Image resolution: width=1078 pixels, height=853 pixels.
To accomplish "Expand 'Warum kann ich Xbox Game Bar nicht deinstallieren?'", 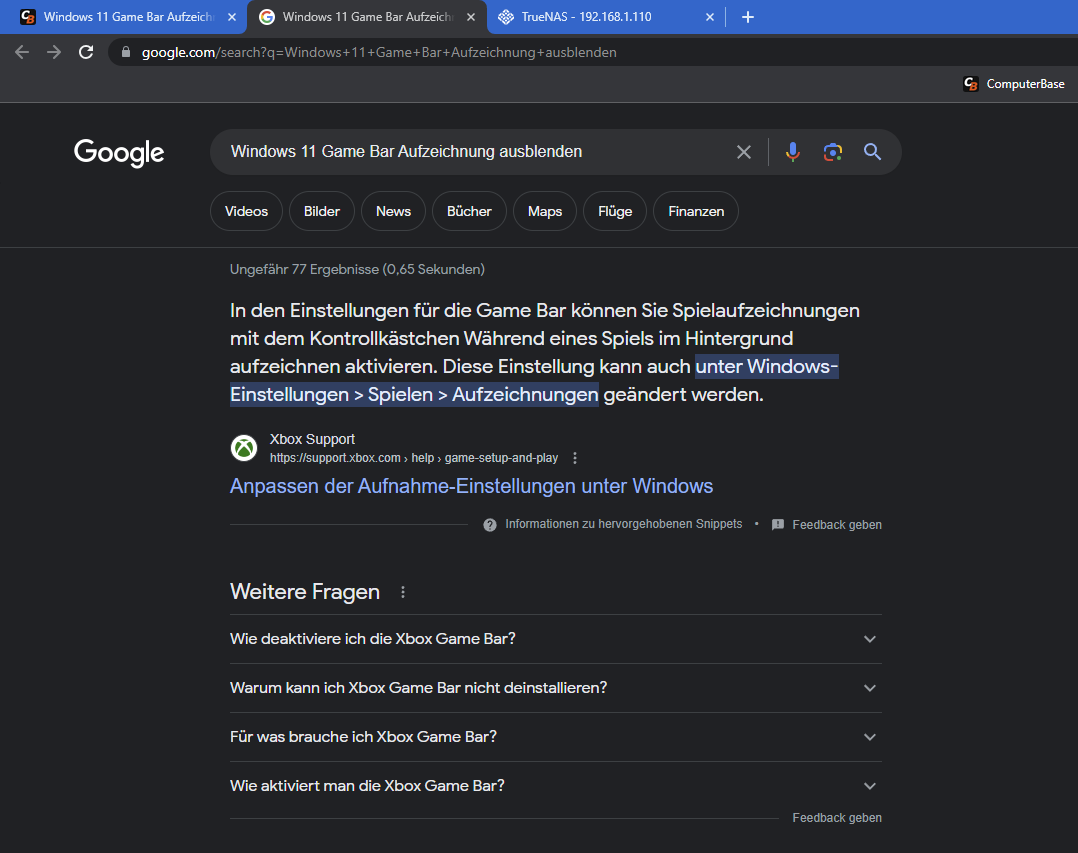I will pos(556,688).
